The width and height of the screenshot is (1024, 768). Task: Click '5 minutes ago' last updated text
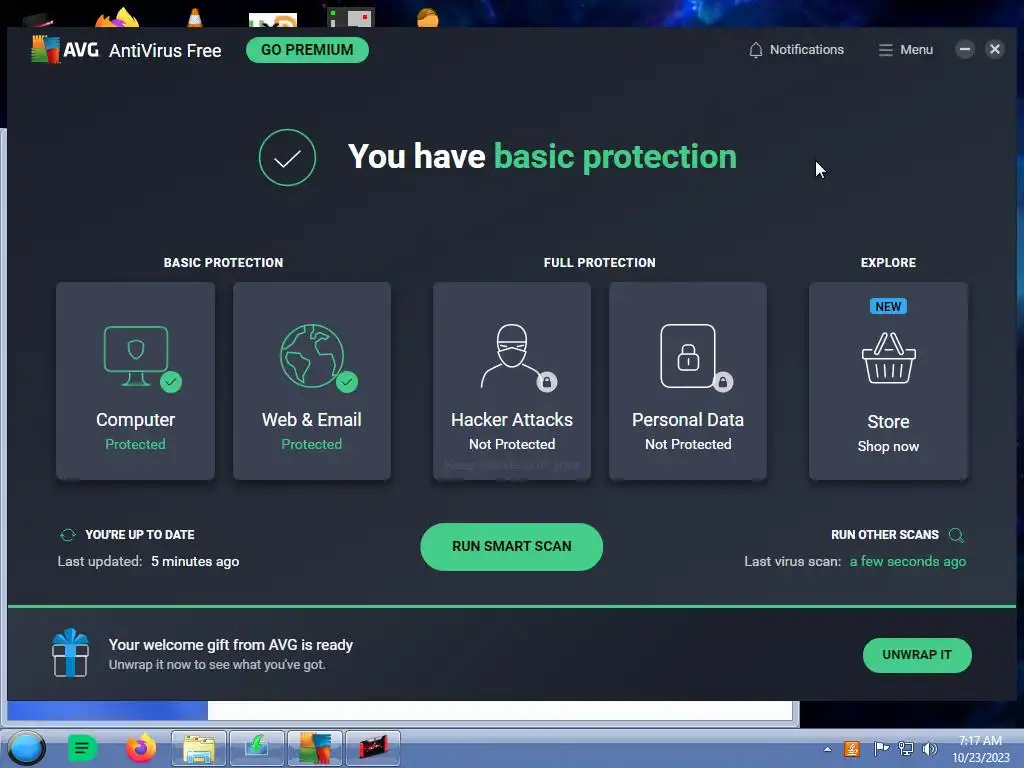195,561
